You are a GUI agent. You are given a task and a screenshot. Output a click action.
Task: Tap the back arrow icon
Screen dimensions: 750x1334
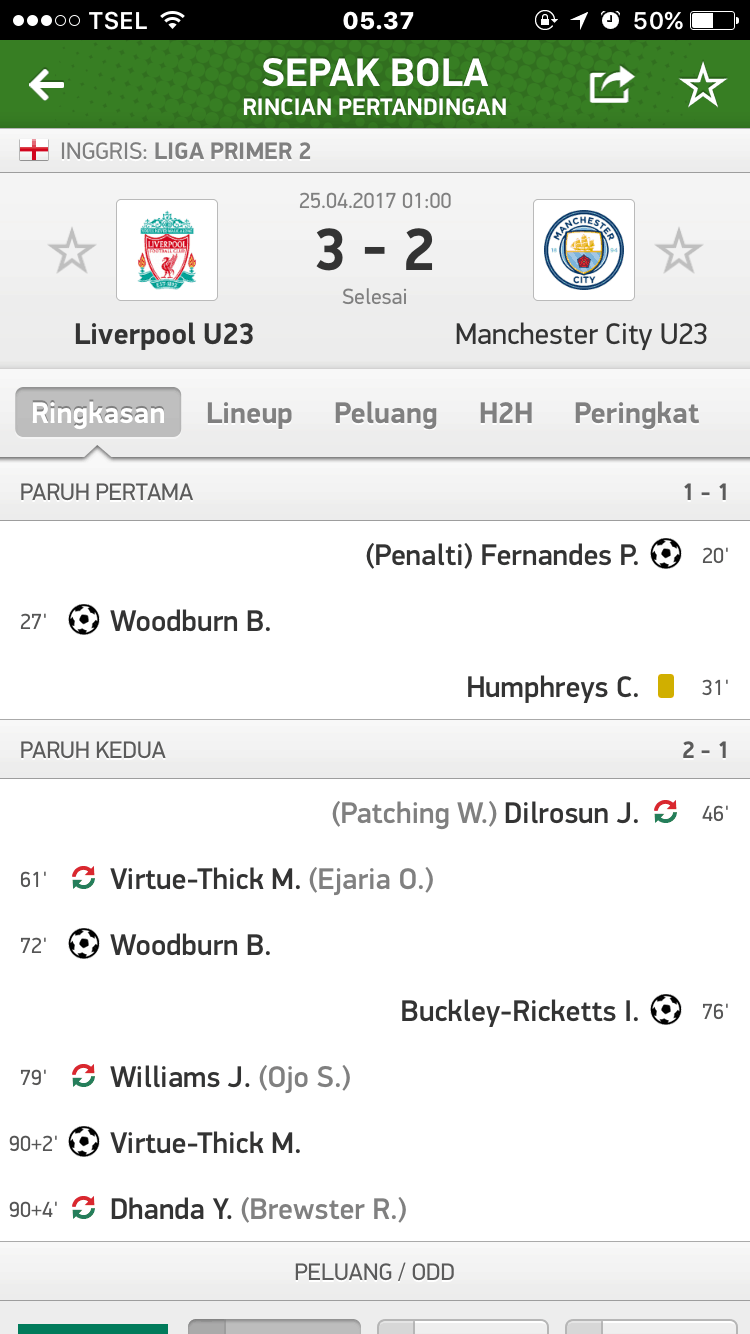[46, 86]
